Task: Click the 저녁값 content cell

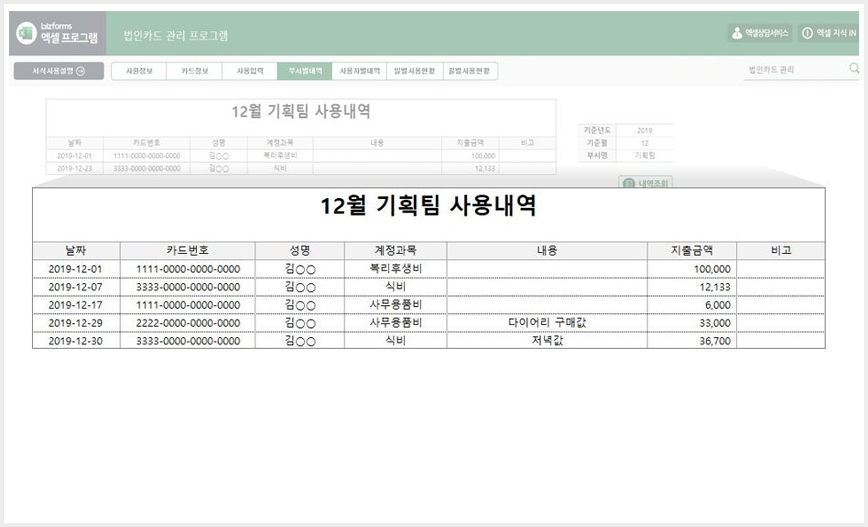Action: click(x=547, y=341)
